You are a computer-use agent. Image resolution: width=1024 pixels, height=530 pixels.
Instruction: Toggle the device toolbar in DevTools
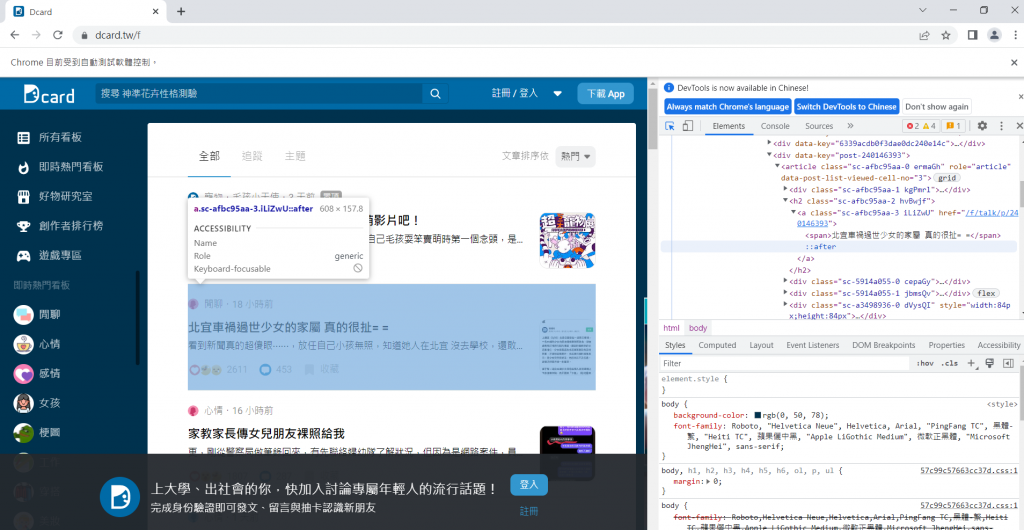687,126
